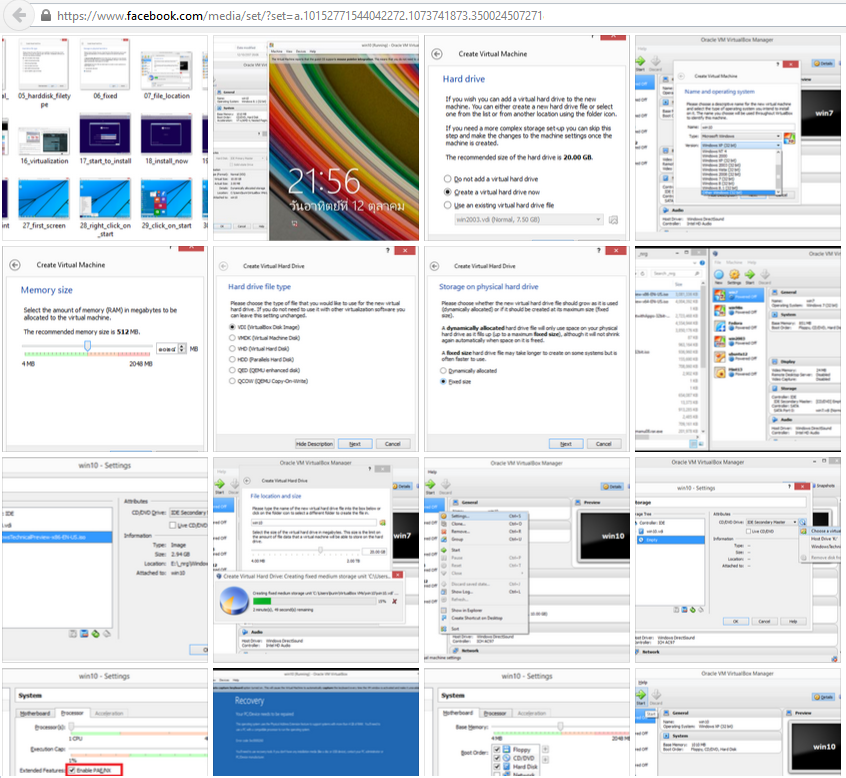The height and width of the screenshot is (778, 846).
Task: Choose 'Clone...' in the context menu
Action: pos(485,524)
